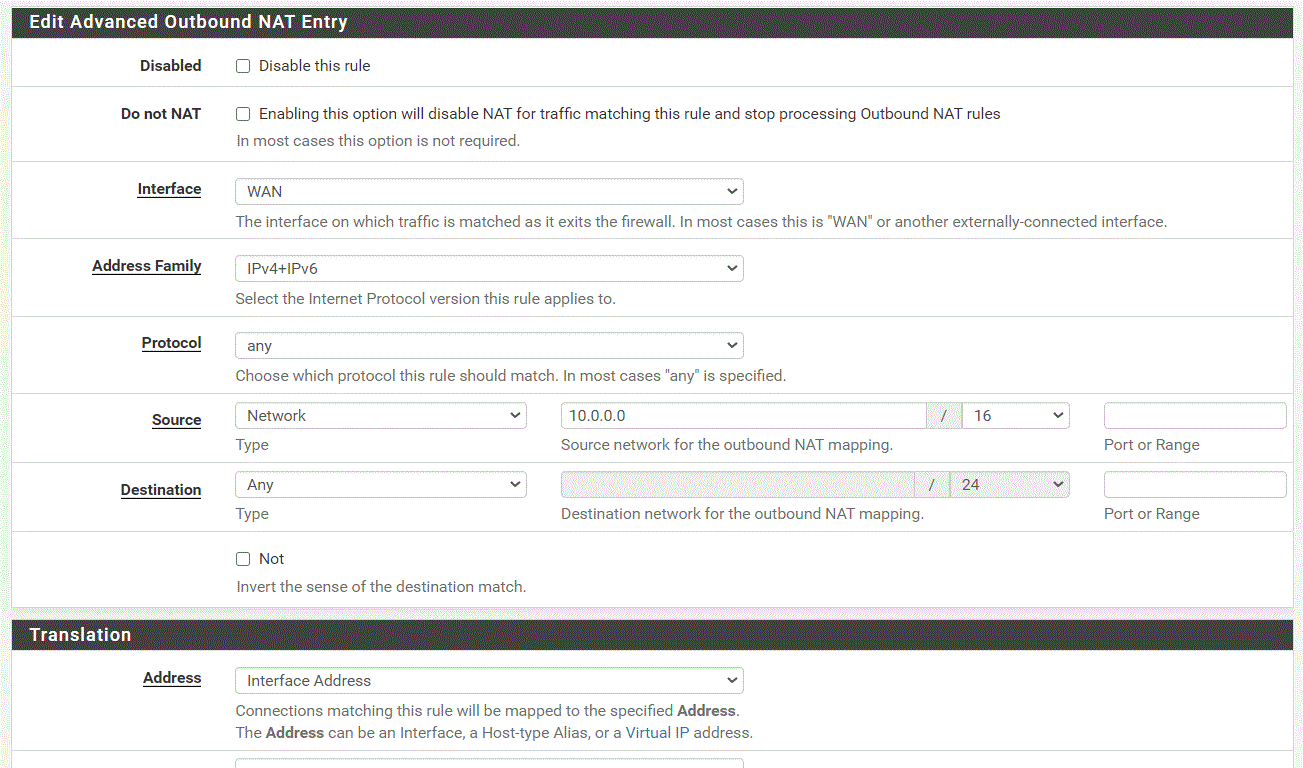Open the Destination type Any dropdown

[380, 484]
